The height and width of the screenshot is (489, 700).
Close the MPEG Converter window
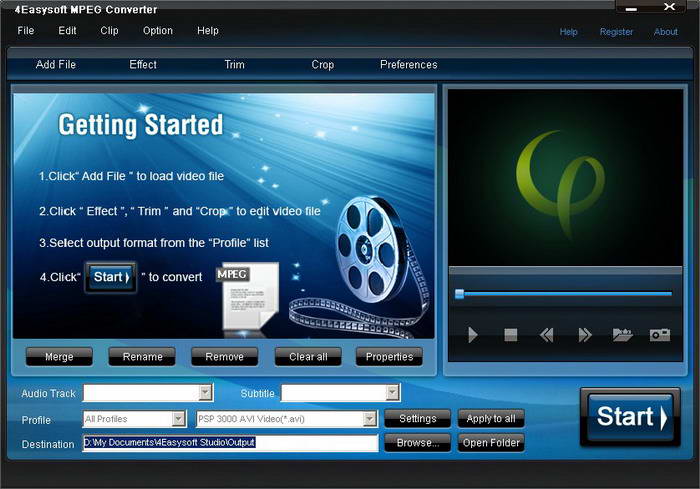click(669, 7)
